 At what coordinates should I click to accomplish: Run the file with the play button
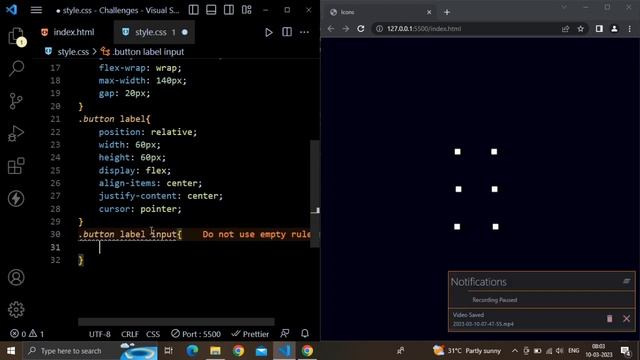click(x=269, y=32)
